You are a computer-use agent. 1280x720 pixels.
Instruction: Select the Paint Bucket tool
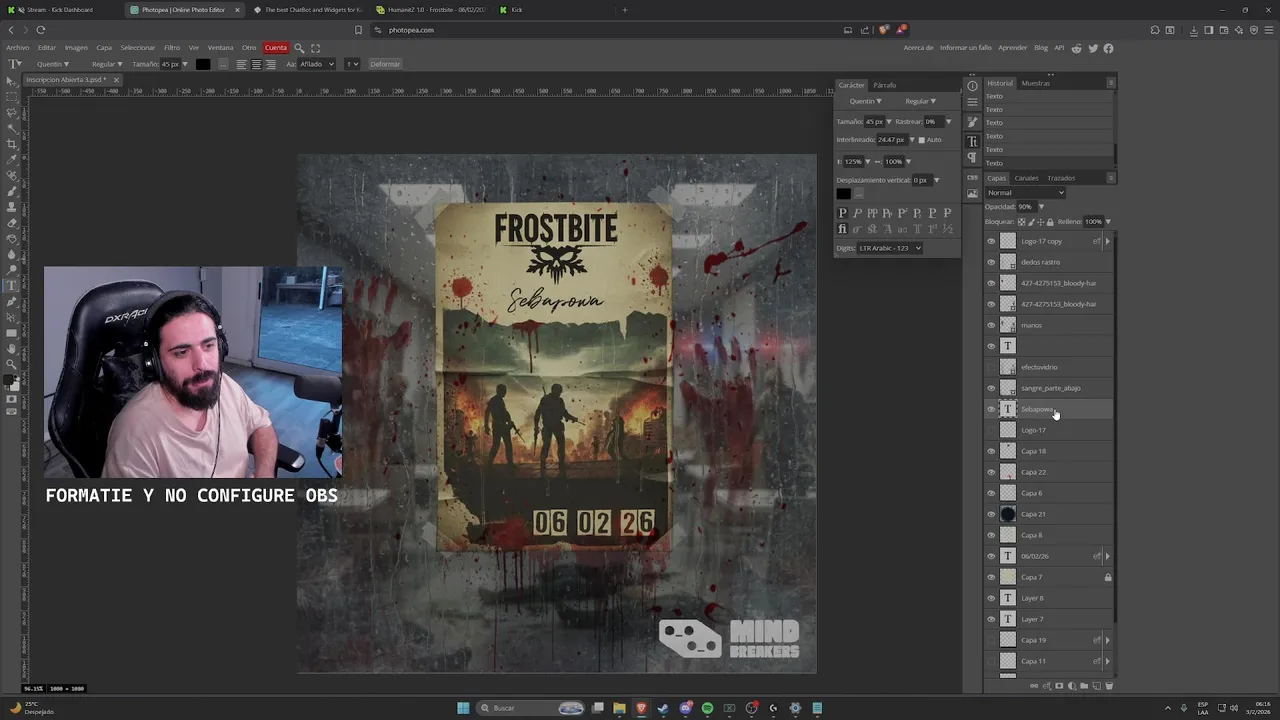(12, 239)
